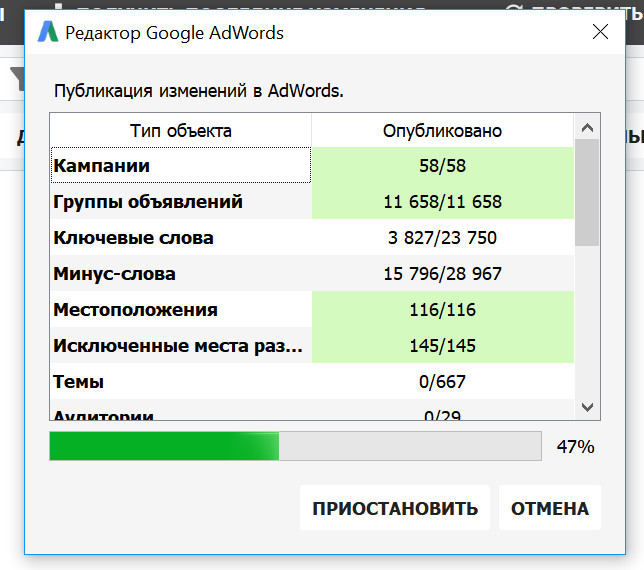Click the 3 827/23 750 cell
The height and width of the screenshot is (570, 644).
tap(443, 237)
